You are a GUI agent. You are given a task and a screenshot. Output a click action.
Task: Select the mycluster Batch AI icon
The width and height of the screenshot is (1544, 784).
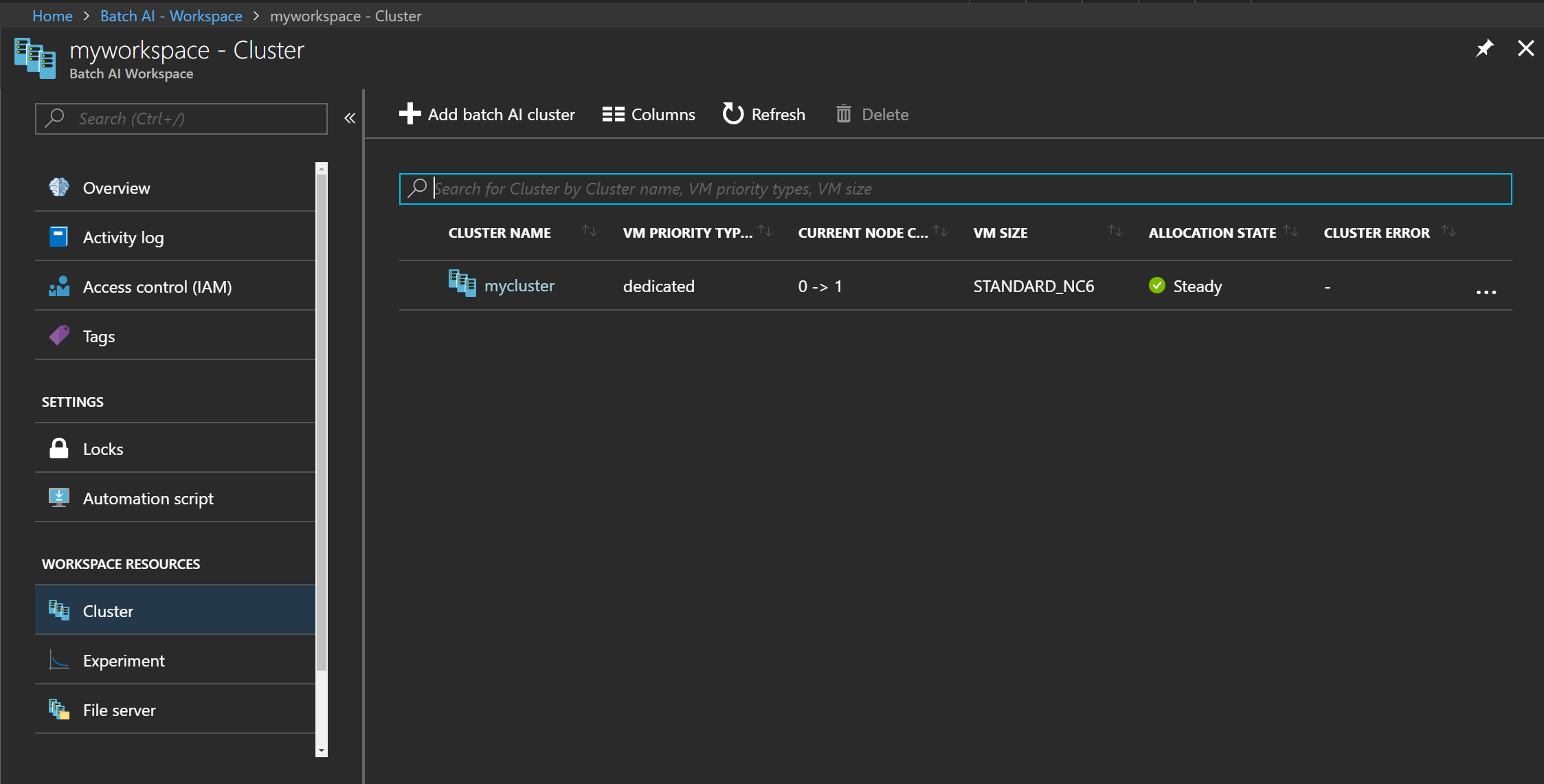pos(462,285)
